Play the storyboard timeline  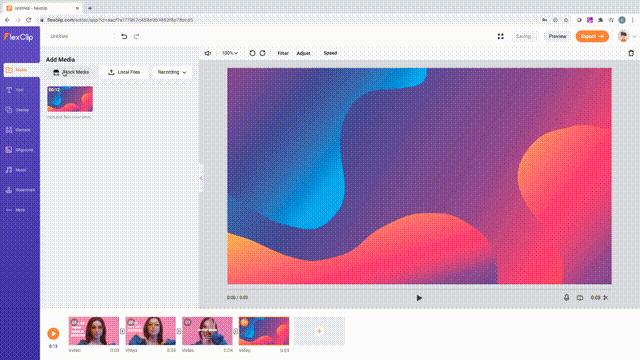tap(53, 333)
